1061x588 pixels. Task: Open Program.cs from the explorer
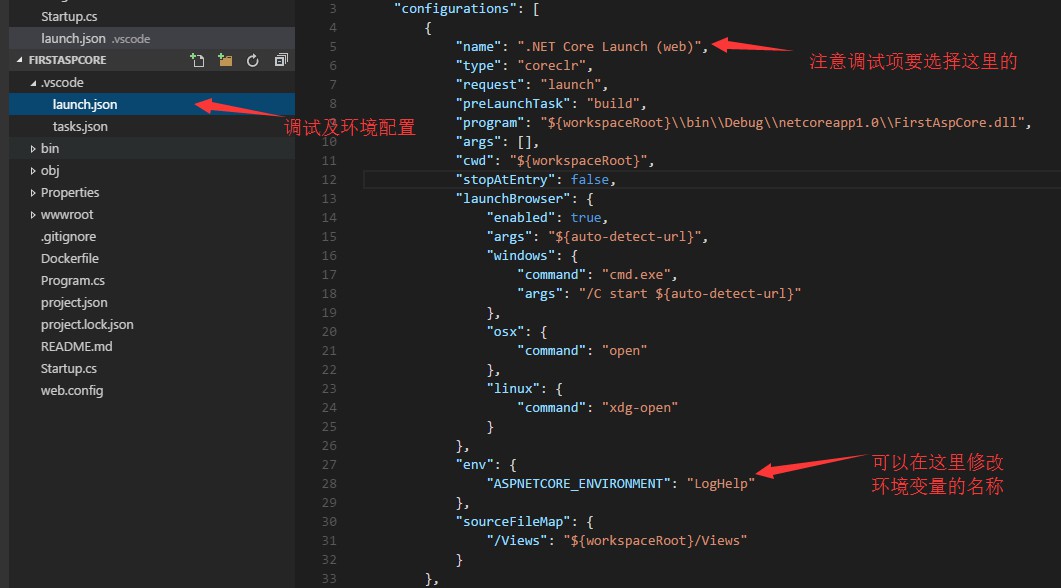(72, 280)
